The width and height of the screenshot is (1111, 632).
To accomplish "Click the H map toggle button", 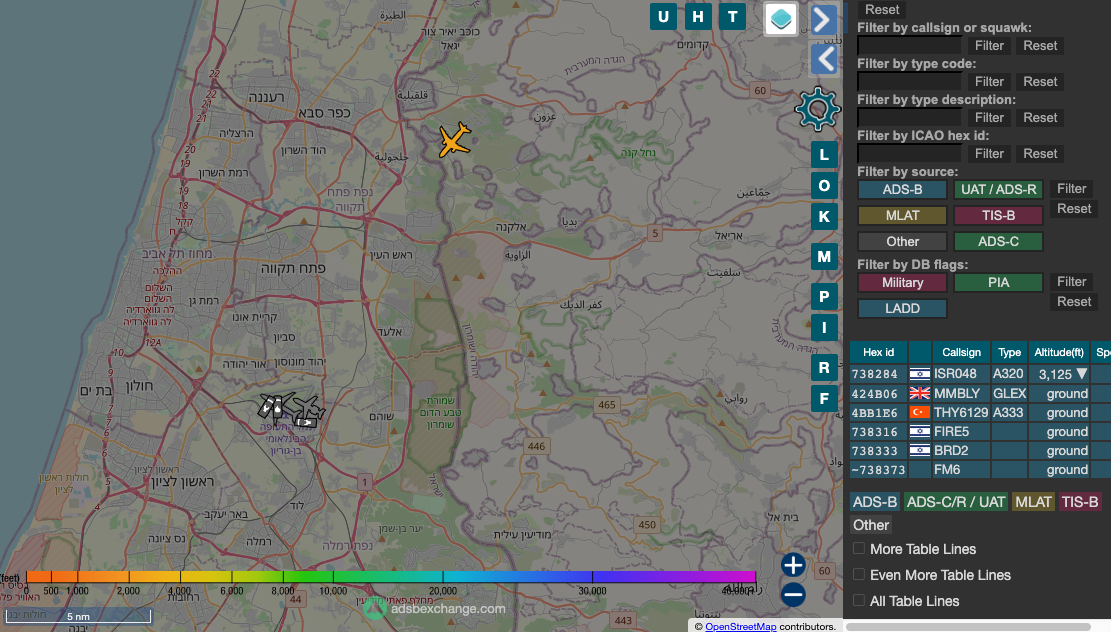I will pos(698,17).
